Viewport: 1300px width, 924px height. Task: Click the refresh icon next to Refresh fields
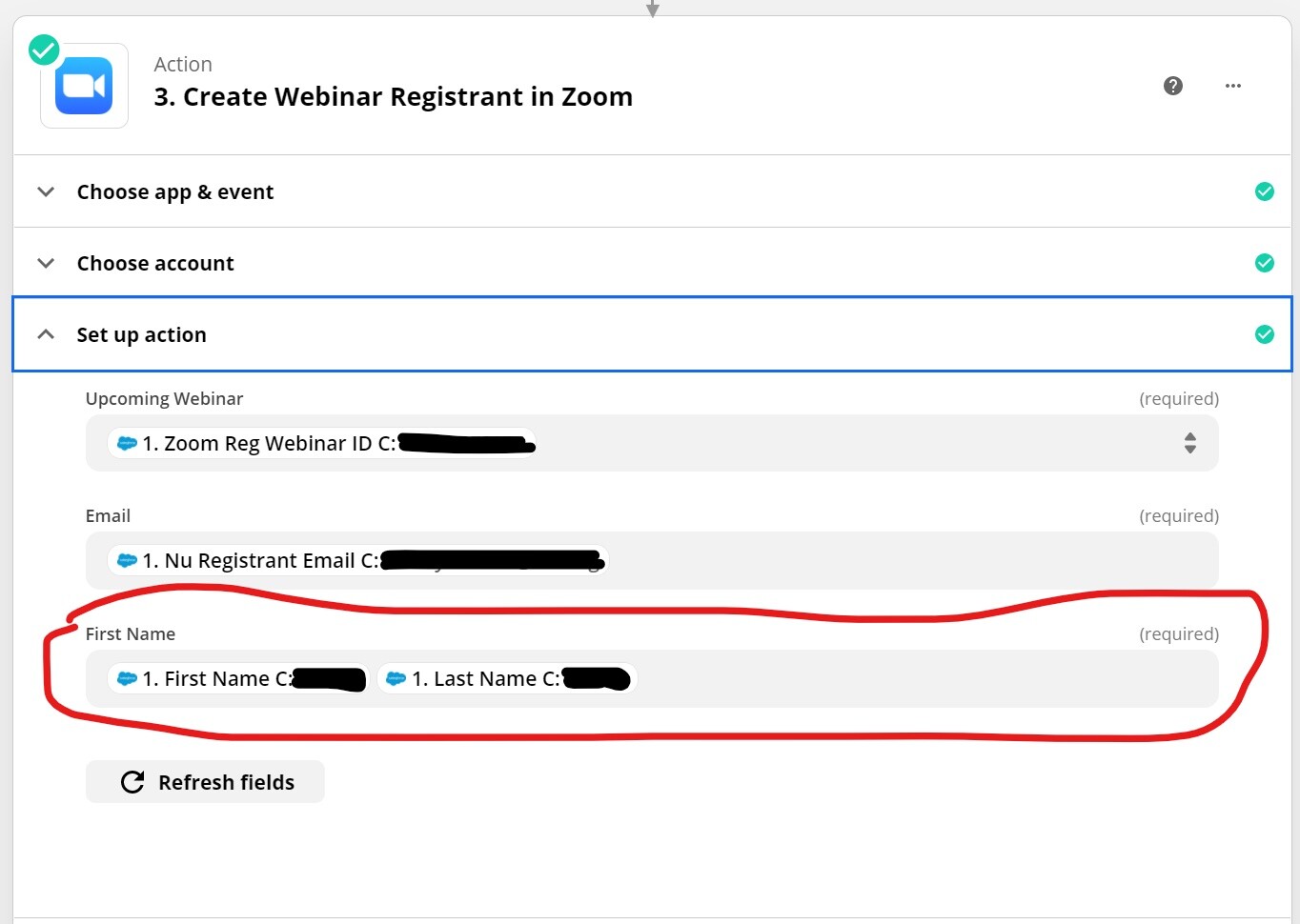(x=132, y=781)
